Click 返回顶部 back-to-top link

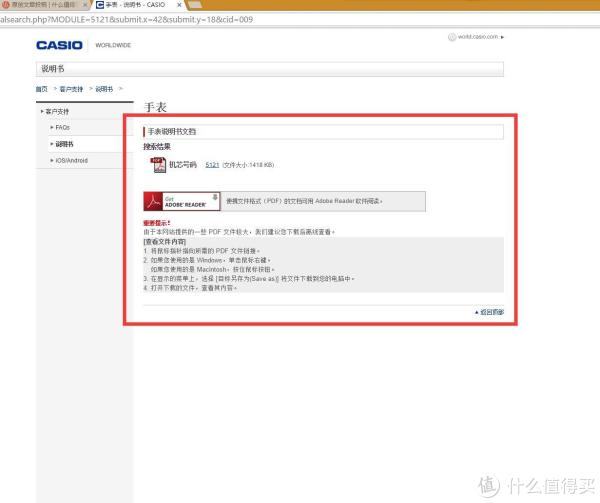tap(491, 312)
